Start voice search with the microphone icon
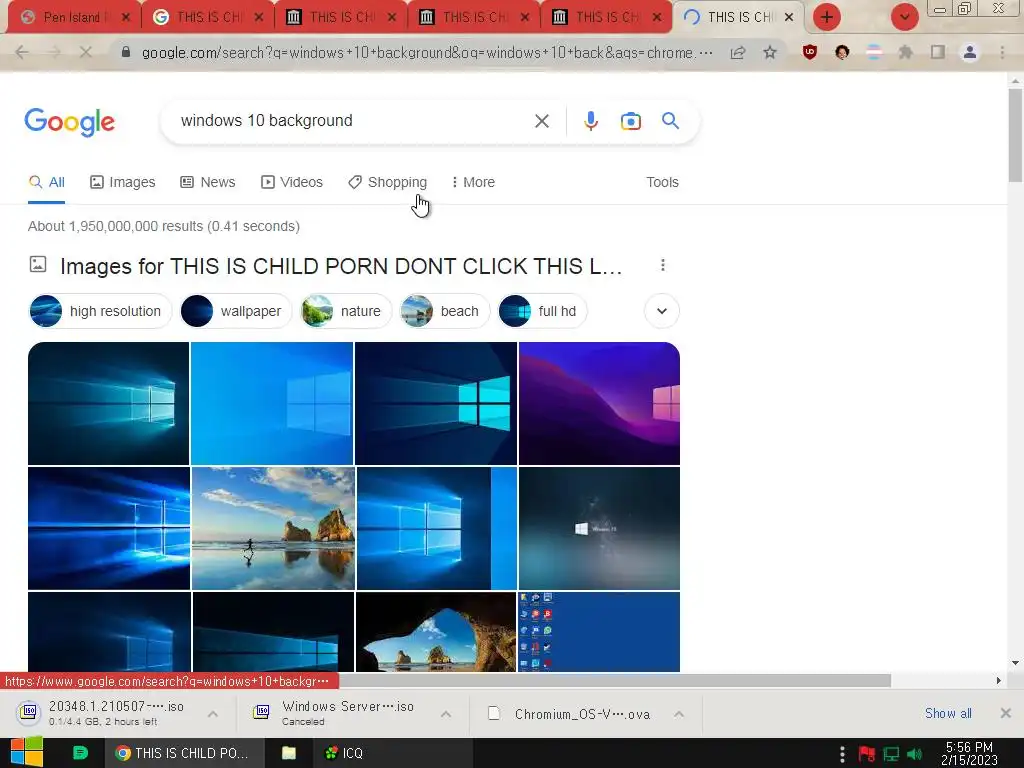The image size is (1024, 768). coord(590,121)
